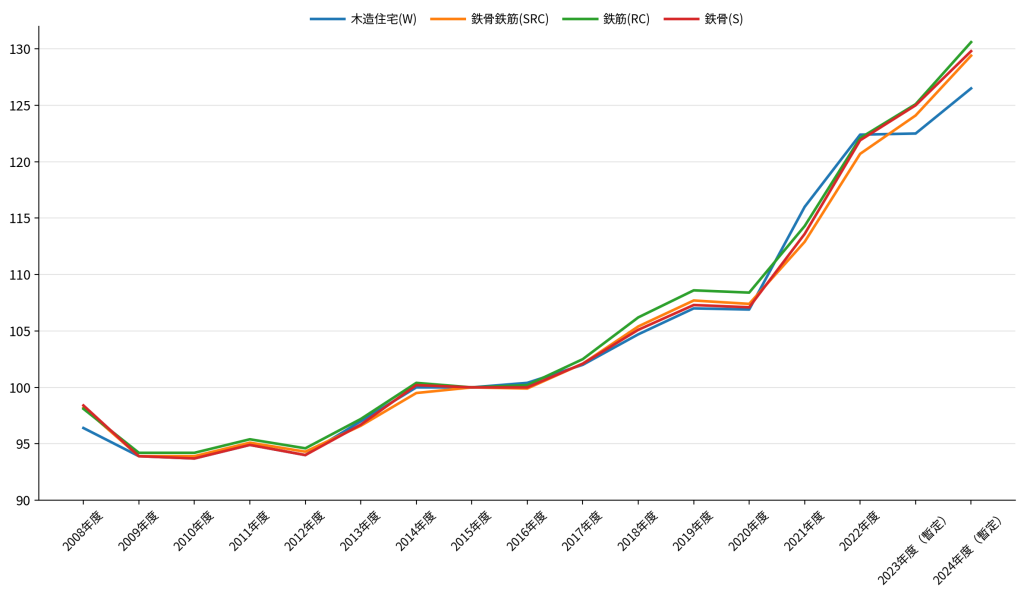Click the red legend line swatch
This screenshot has width=1024, height=596.
[x=681, y=19]
